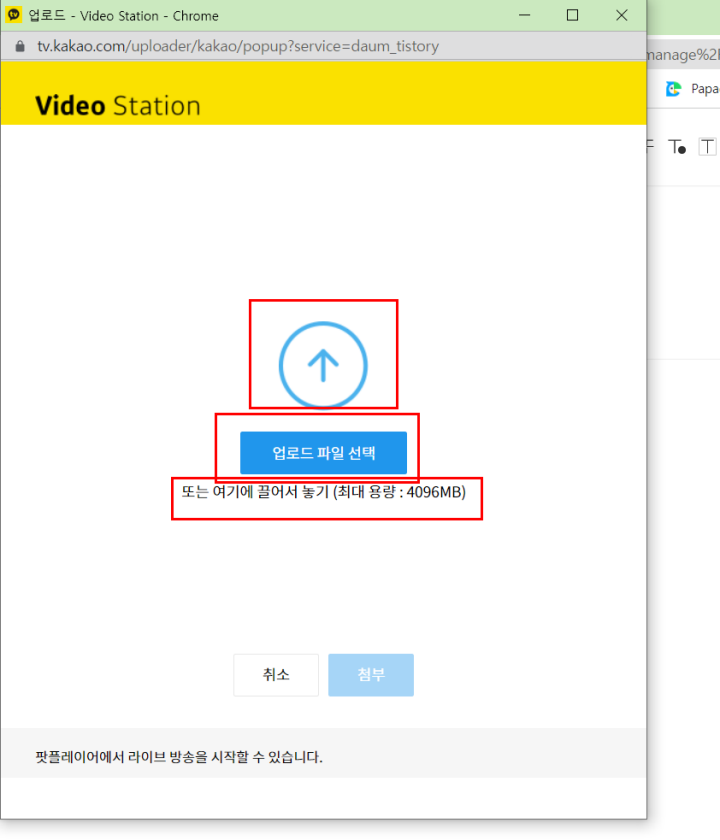Select the tv.kakao.com URL text
This screenshot has height=840, width=720.
coord(238,47)
